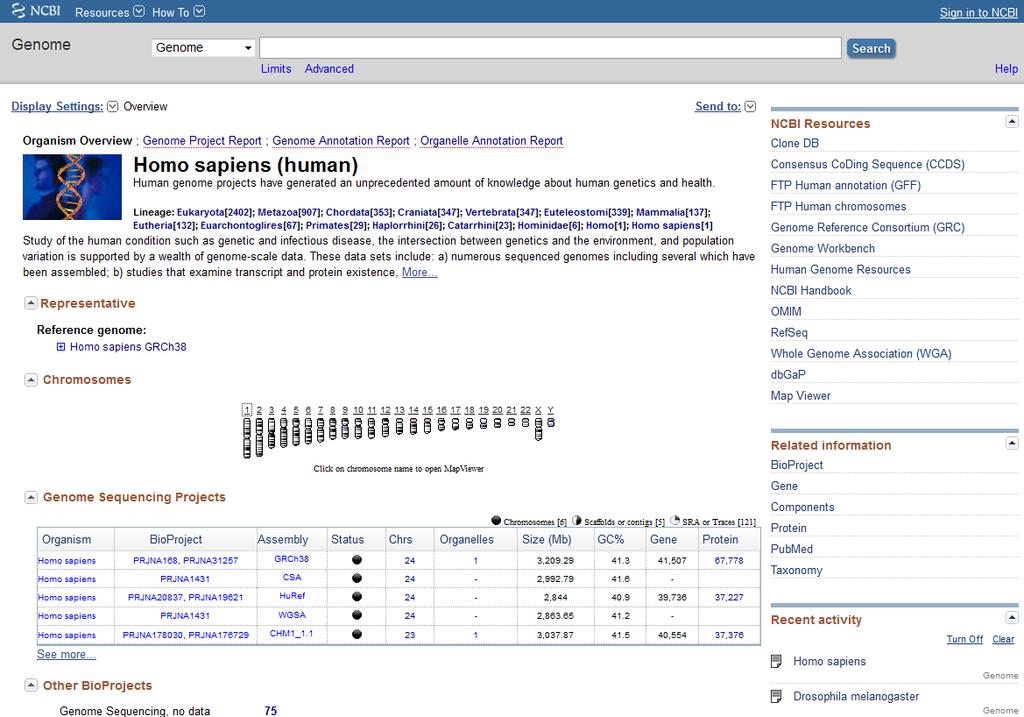Turn Off recent activity tracking
Image resolution: width=1024 pixels, height=717 pixels.
tap(965, 639)
